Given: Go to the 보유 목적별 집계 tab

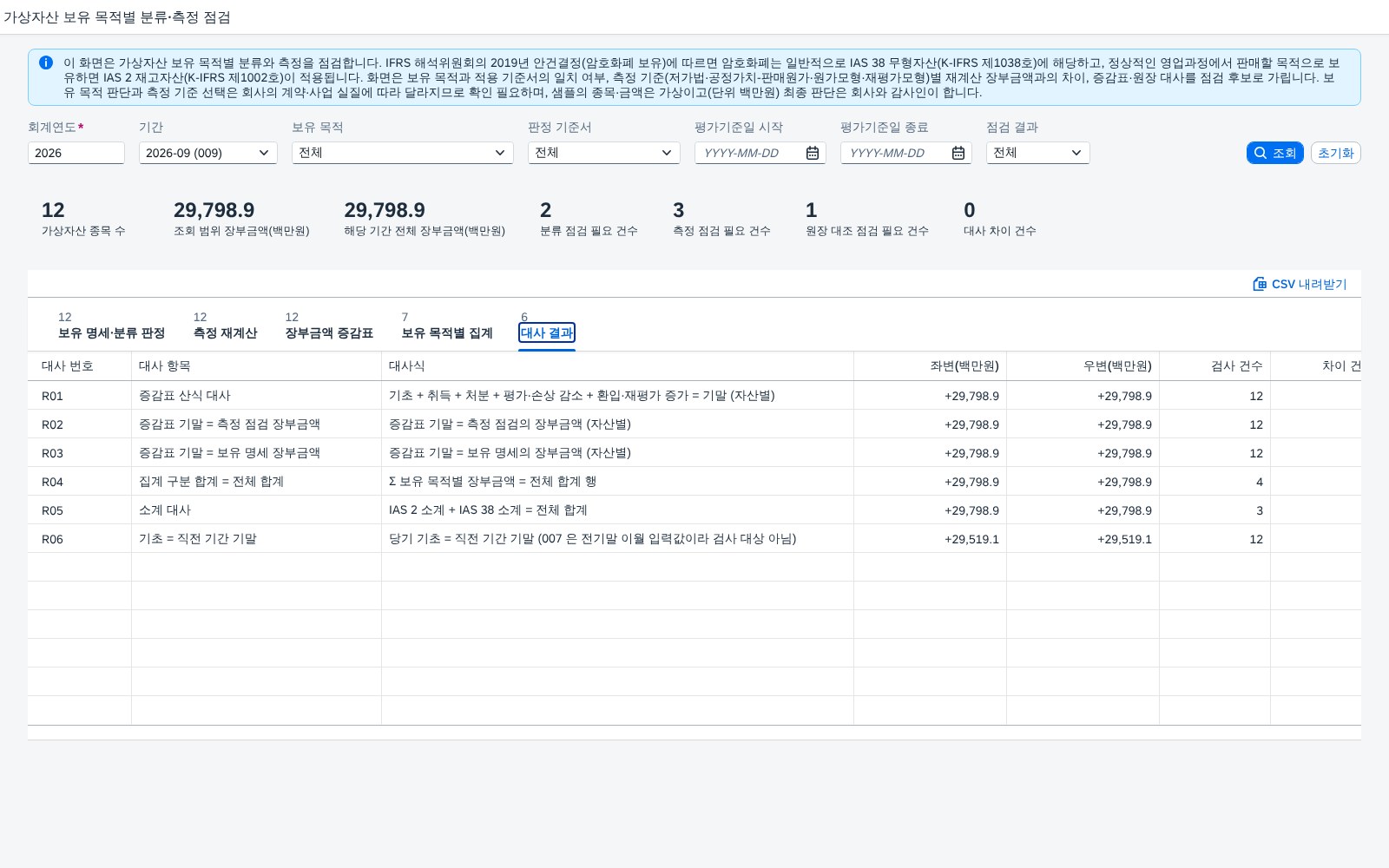Looking at the screenshot, I should (446, 326).
